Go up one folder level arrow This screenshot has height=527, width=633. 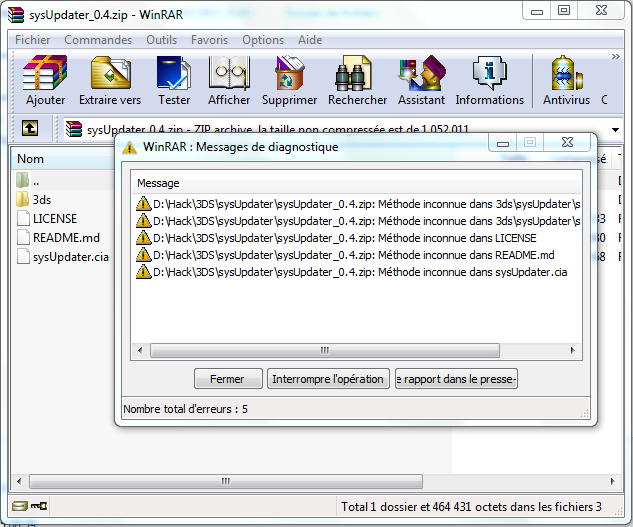point(30,128)
